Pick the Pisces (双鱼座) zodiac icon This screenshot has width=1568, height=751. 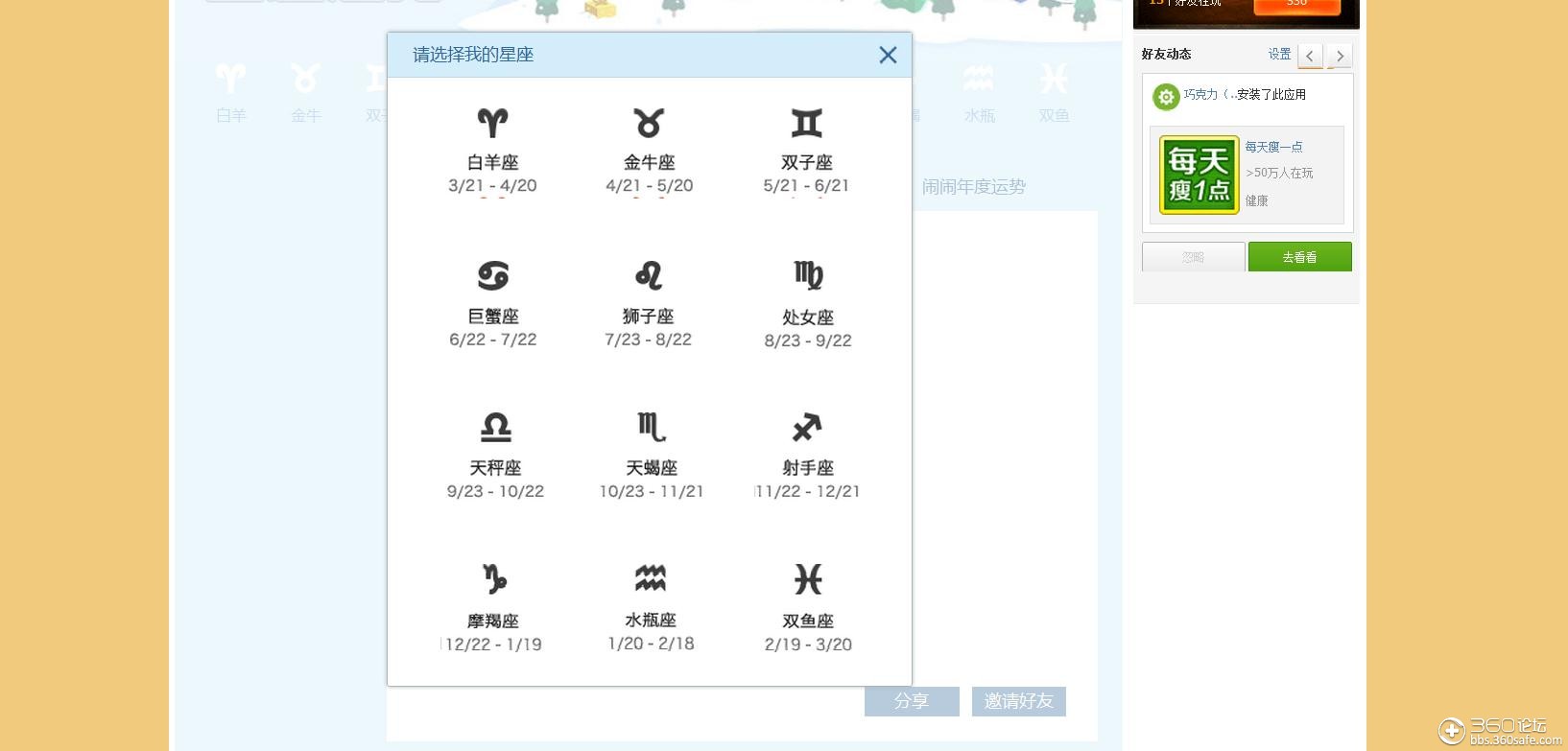pyautogui.click(x=808, y=579)
